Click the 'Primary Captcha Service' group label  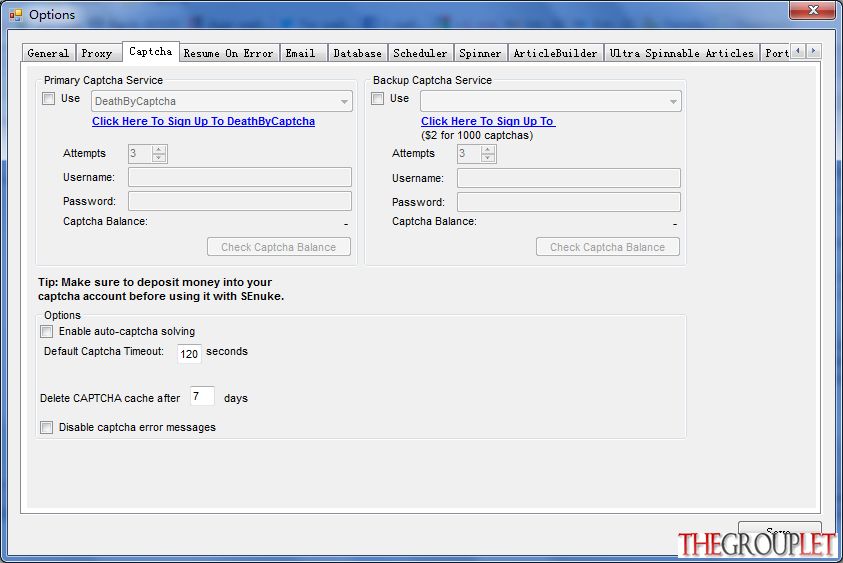tap(103, 80)
